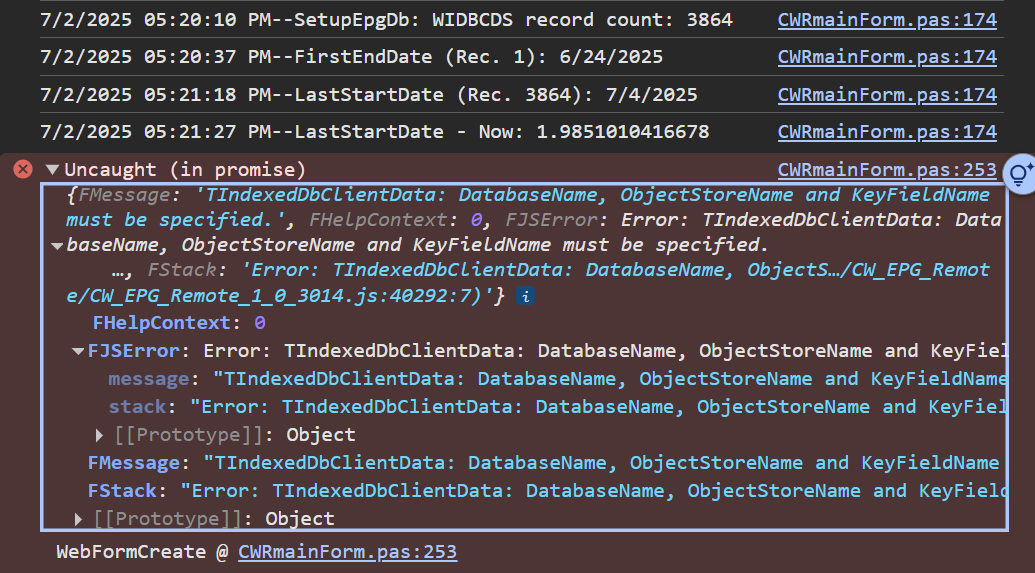Click the WebFormCreate stack frame text
The height and width of the screenshot is (573, 1035).
(131, 552)
